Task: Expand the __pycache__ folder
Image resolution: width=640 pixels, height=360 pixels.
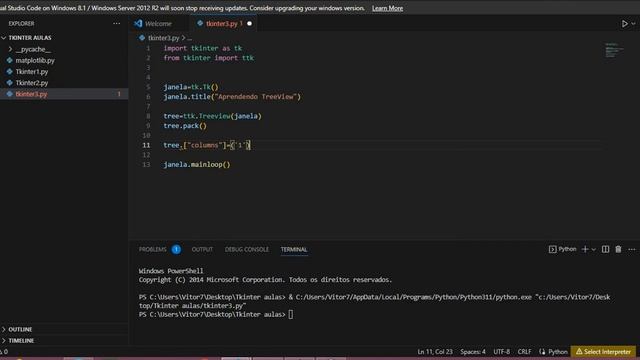Action: (x=33, y=49)
